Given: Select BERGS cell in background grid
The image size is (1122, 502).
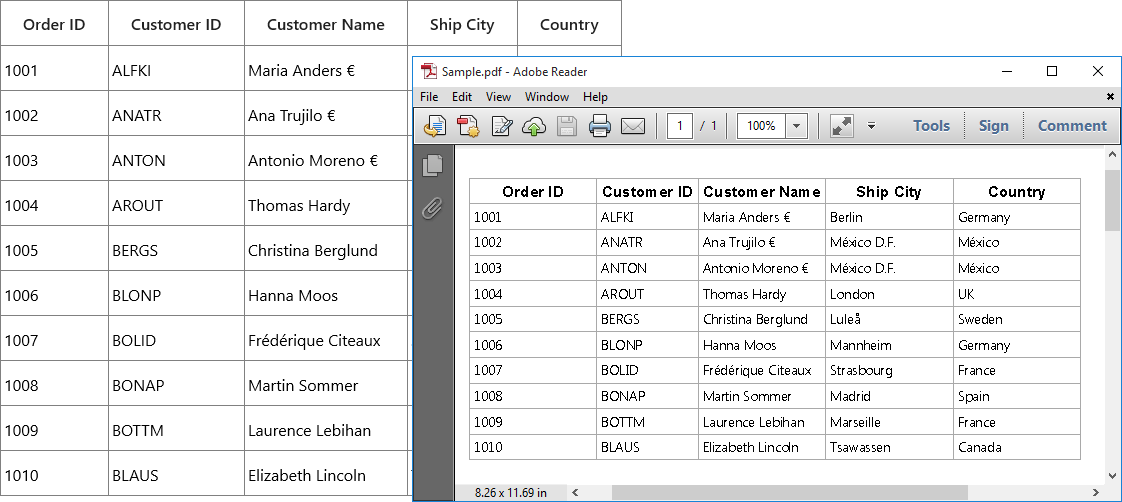Looking at the screenshot, I should click(176, 250).
